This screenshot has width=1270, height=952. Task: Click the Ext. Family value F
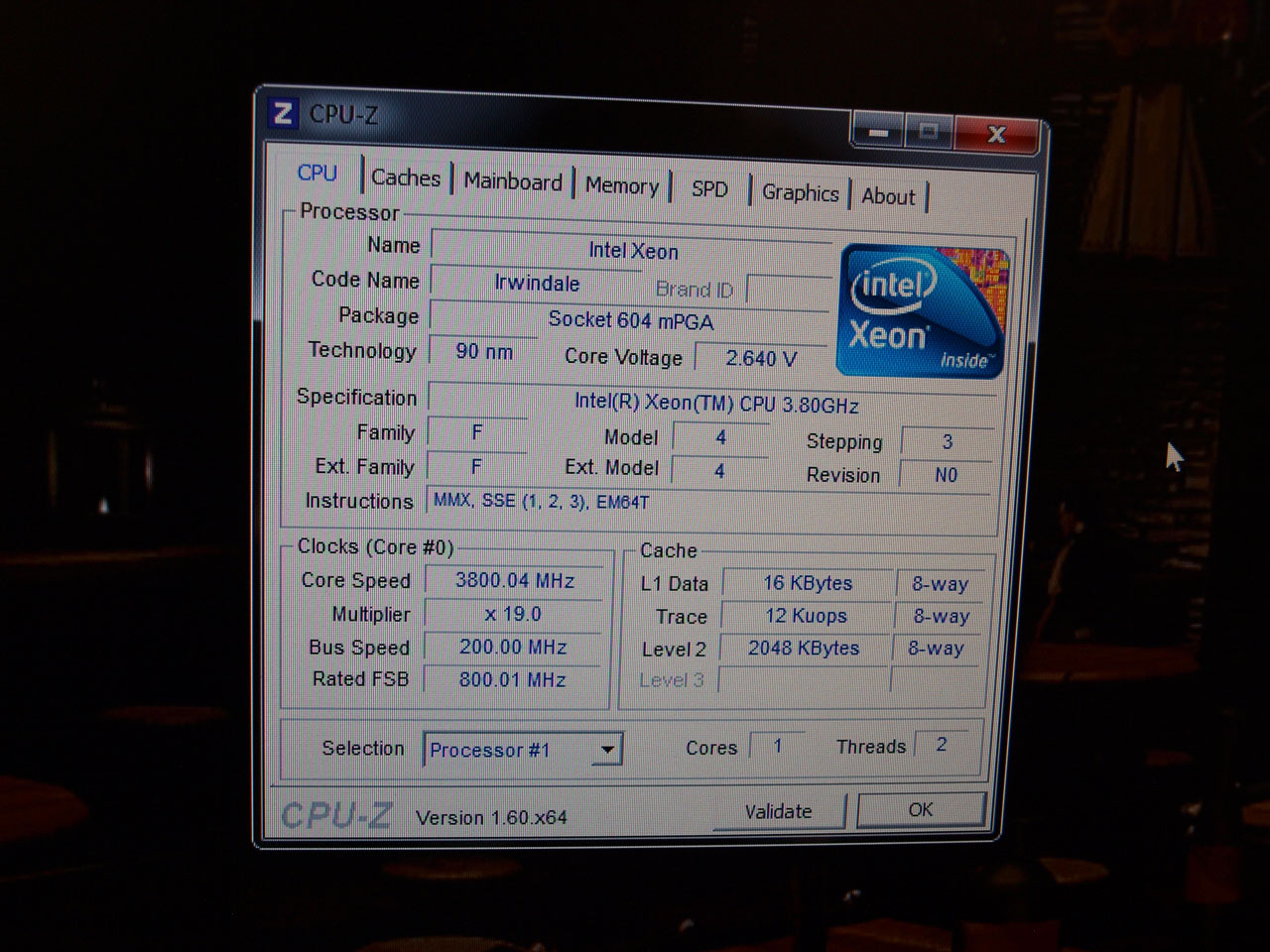477,466
